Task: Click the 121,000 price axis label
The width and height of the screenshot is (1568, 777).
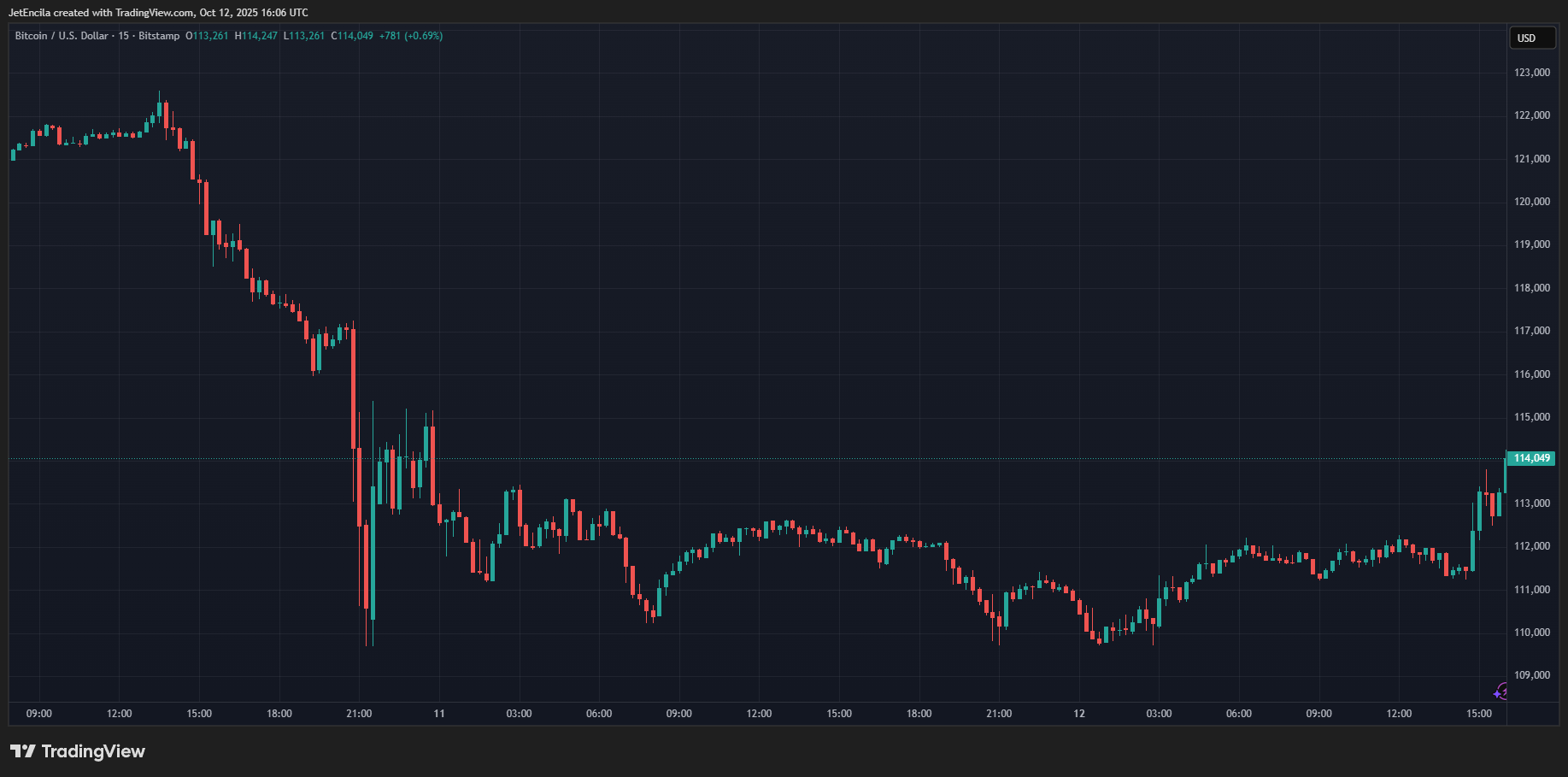Action: 1532,159
